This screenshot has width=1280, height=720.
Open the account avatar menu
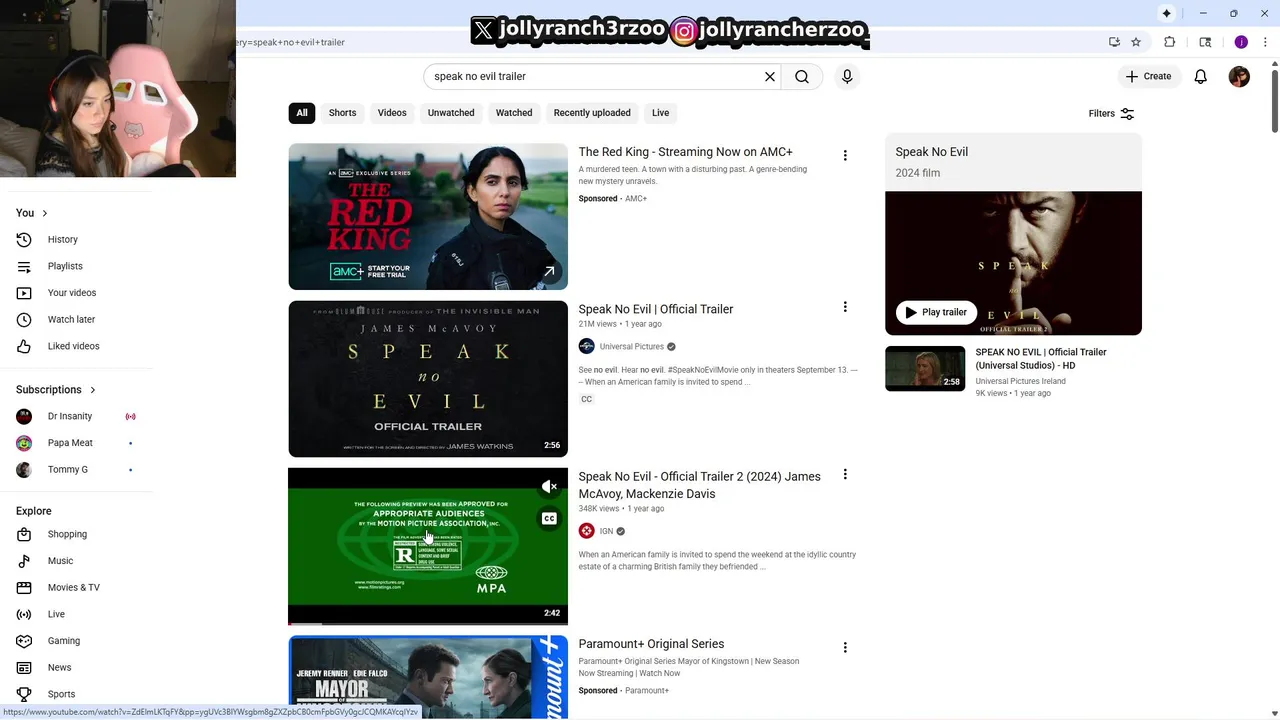point(1239,76)
